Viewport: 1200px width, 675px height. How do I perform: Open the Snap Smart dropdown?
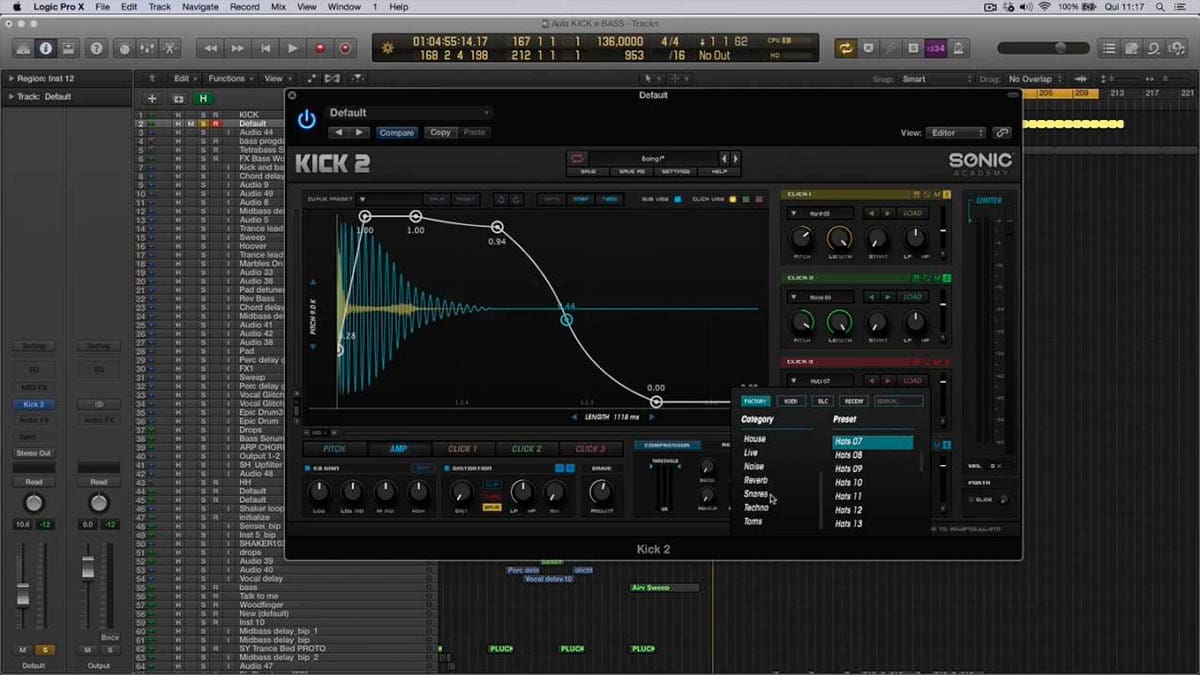point(936,79)
